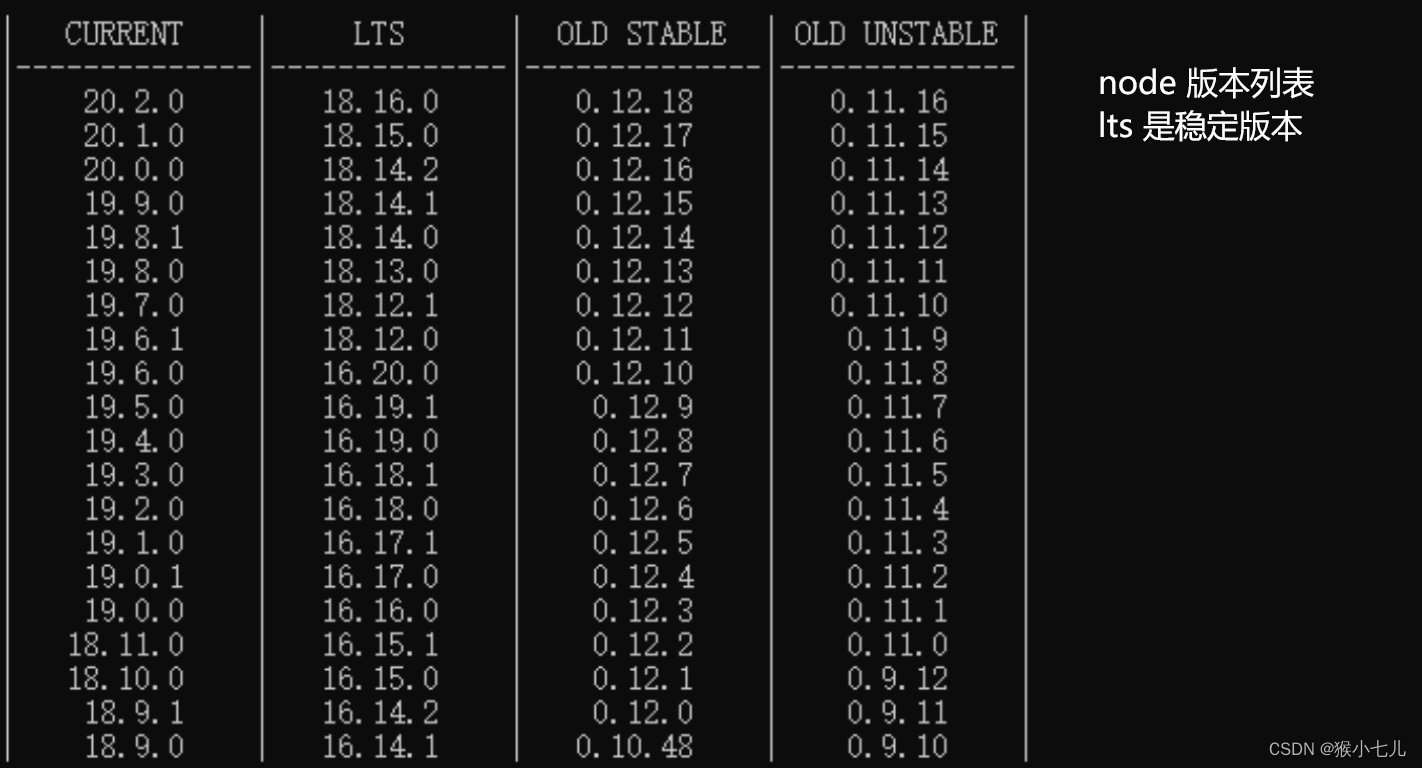
Task: Select LTS version 16.20.0
Action: [380, 373]
